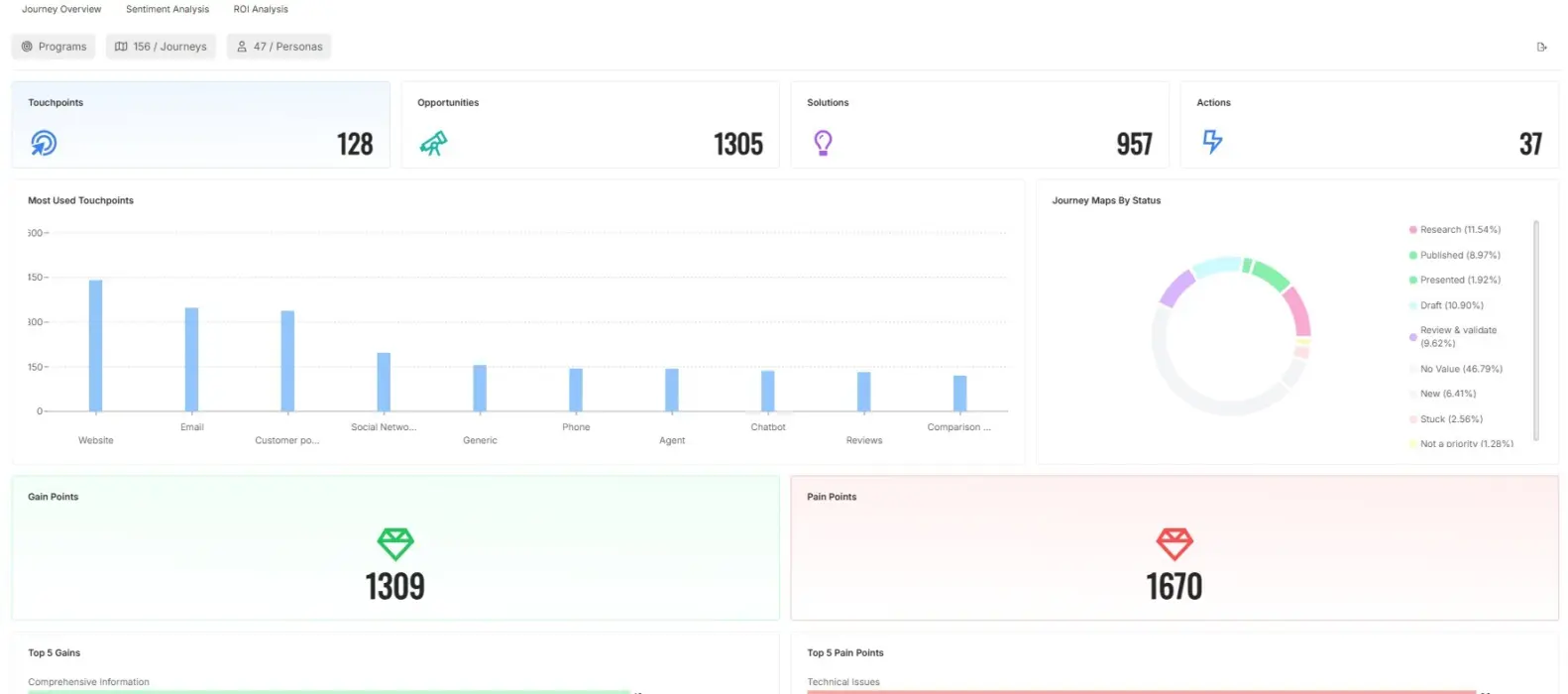Click the Journey Maps legend scrollbar
This screenshot has height=694, width=1568.
point(1536,327)
